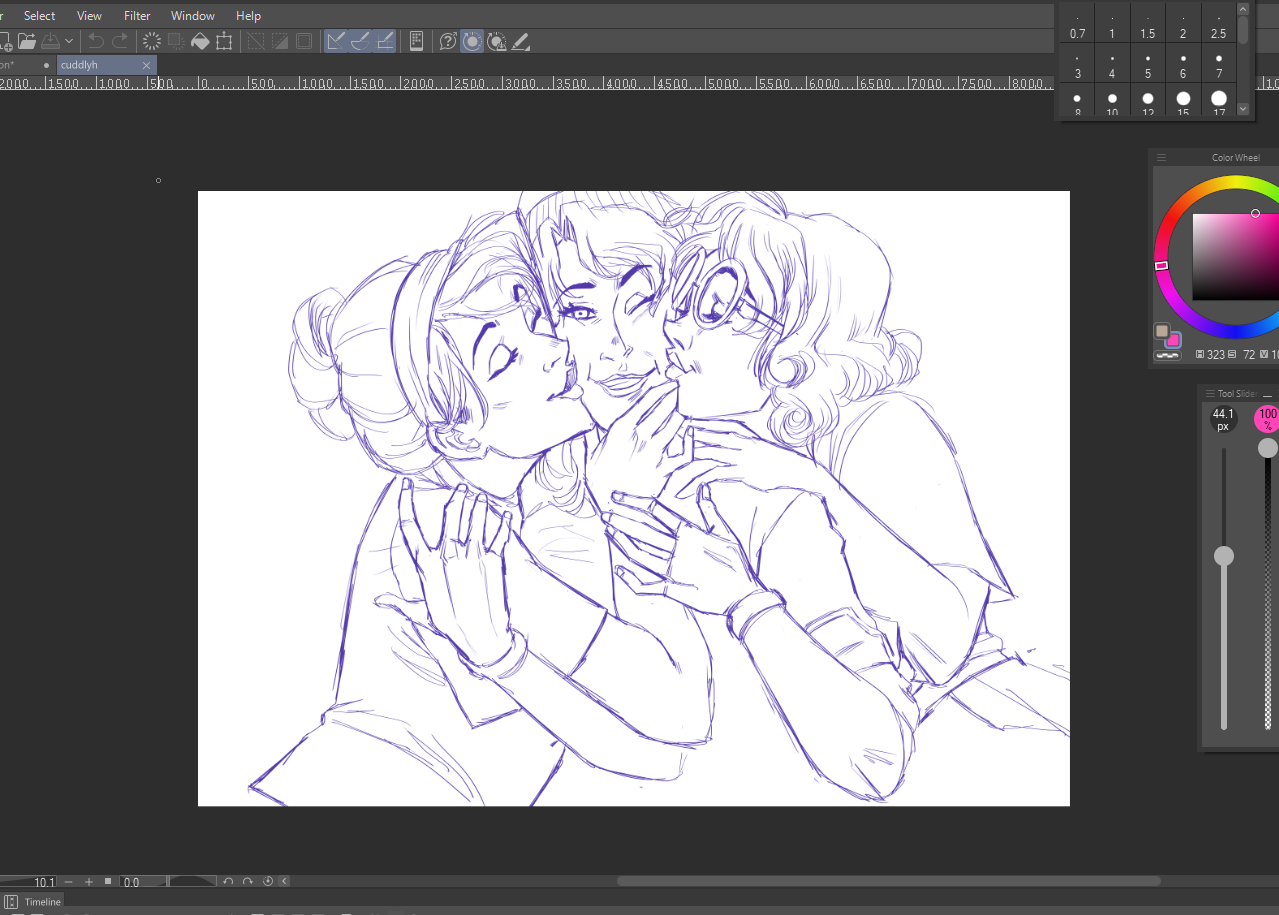Toggle Snap to Grid in the toolbar
Image resolution: width=1279 pixels, height=915 pixels.
(x=385, y=41)
